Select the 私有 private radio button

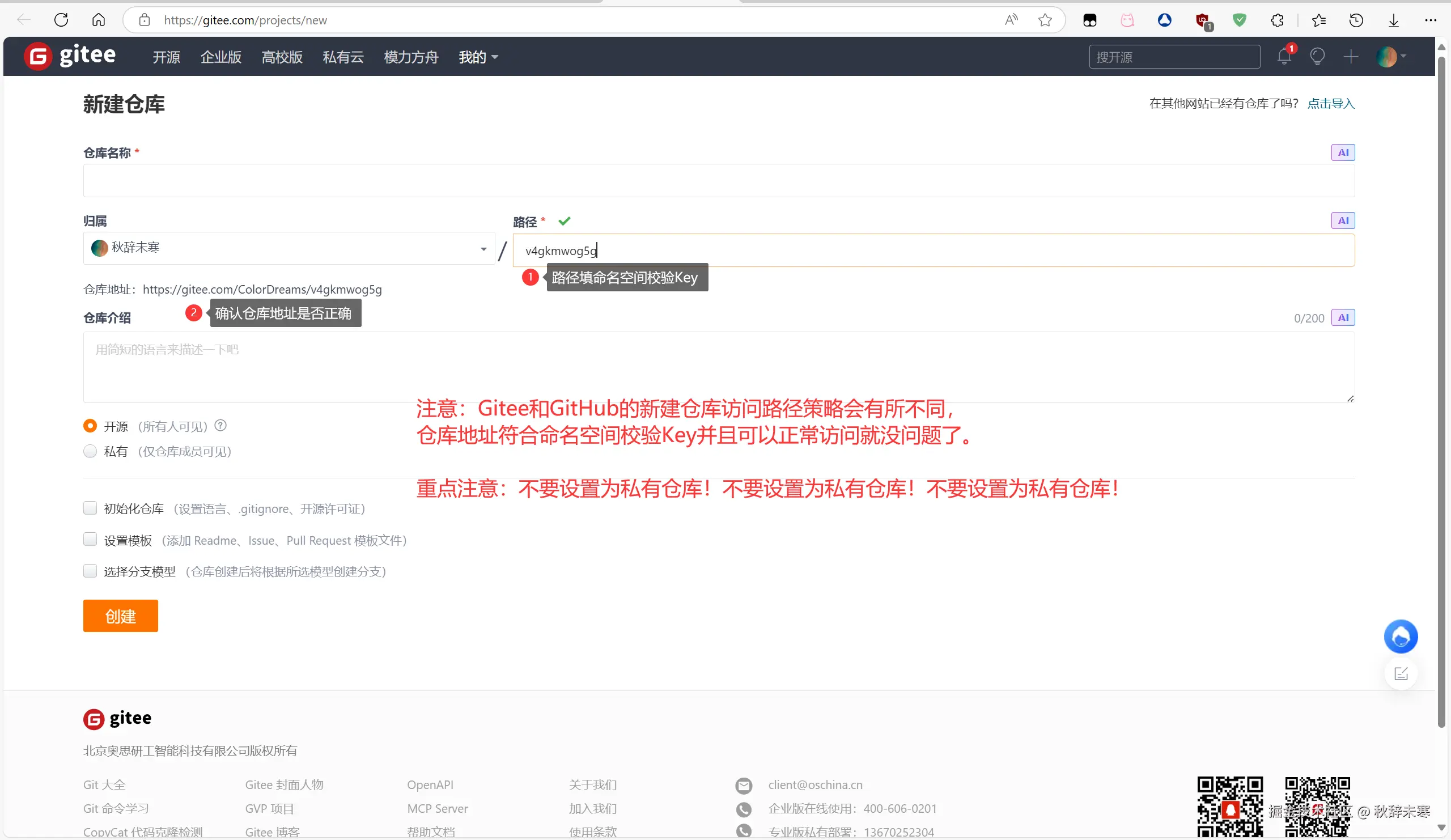[x=90, y=451]
